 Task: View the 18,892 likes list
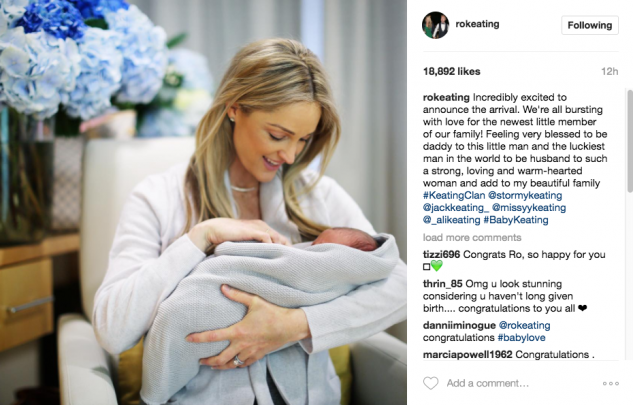click(451, 71)
